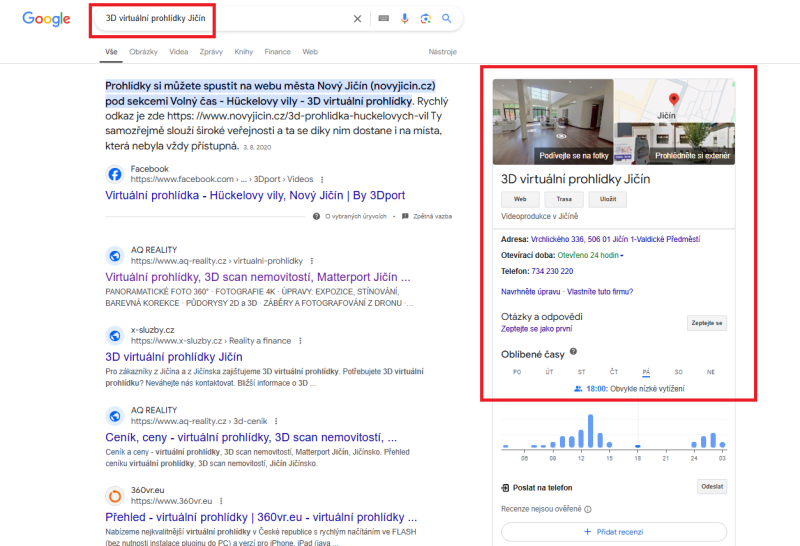This screenshot has width=800, height=546.
Task: Open the Podívejte se na fotky interior thumbnail
Action: pyautogui.click(x=553, y=121)
